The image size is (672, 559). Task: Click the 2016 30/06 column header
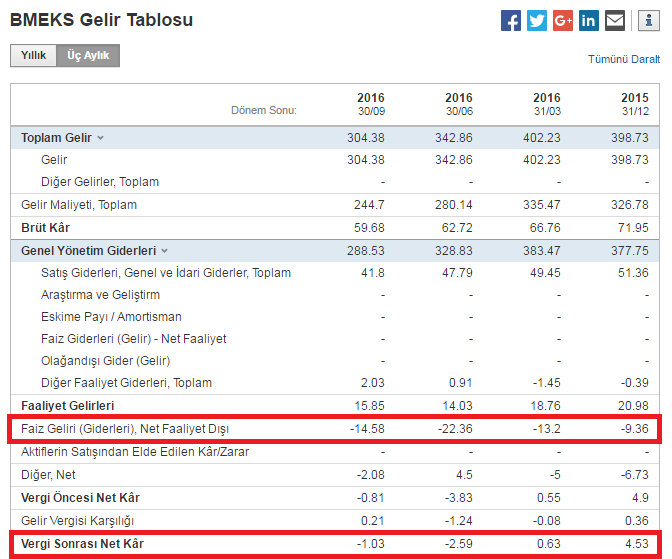coord(459,104)
